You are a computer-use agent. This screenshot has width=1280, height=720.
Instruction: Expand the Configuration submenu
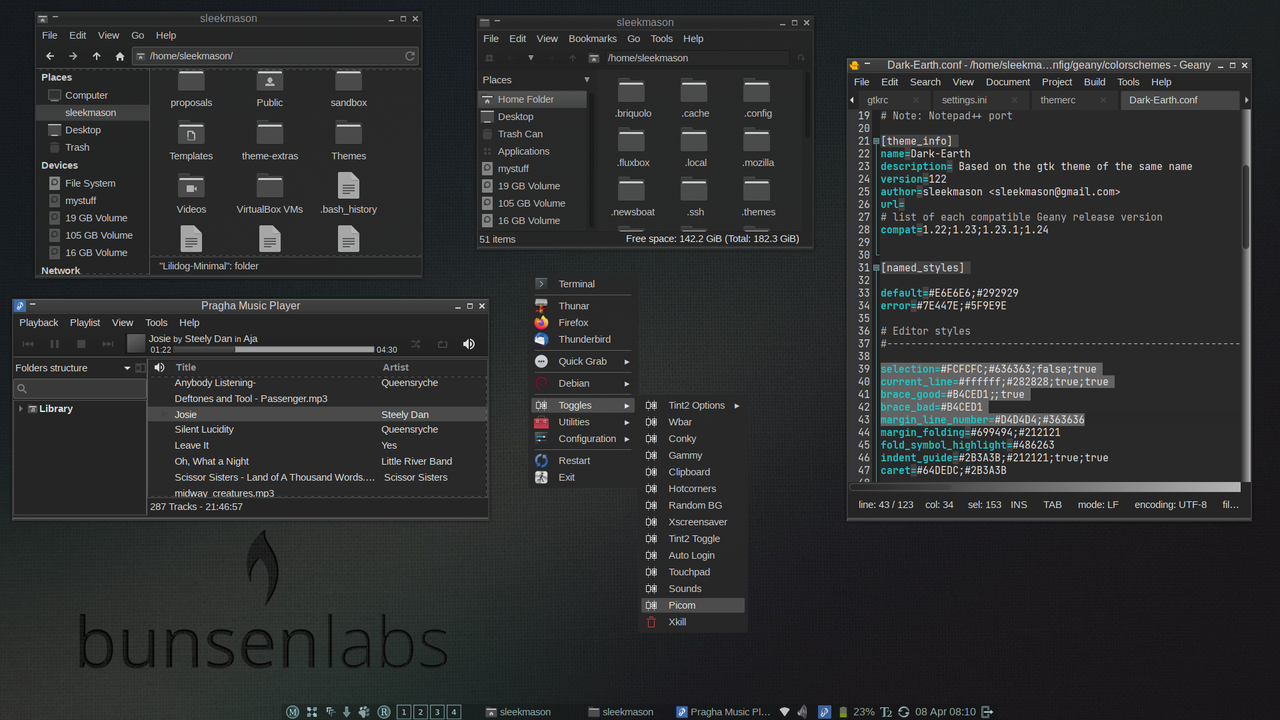(583, 438)
